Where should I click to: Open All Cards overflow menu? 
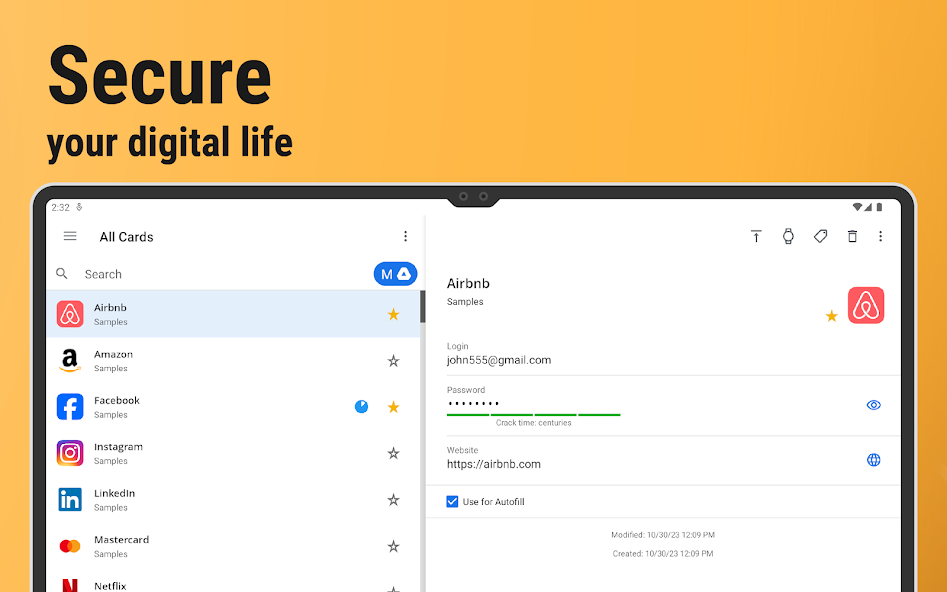(405, 236)
